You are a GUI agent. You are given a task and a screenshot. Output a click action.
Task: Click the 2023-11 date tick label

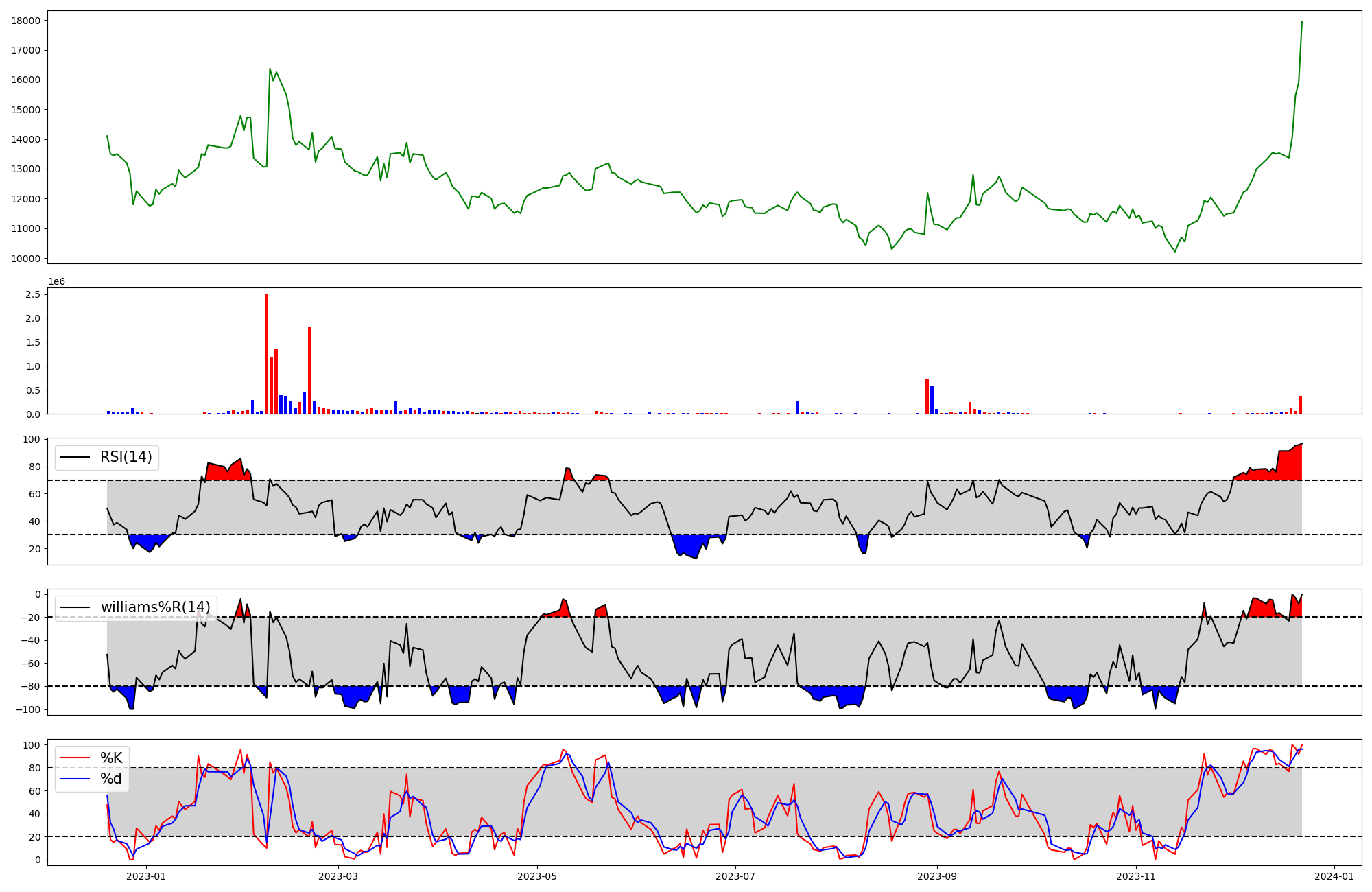(1136, 876)
